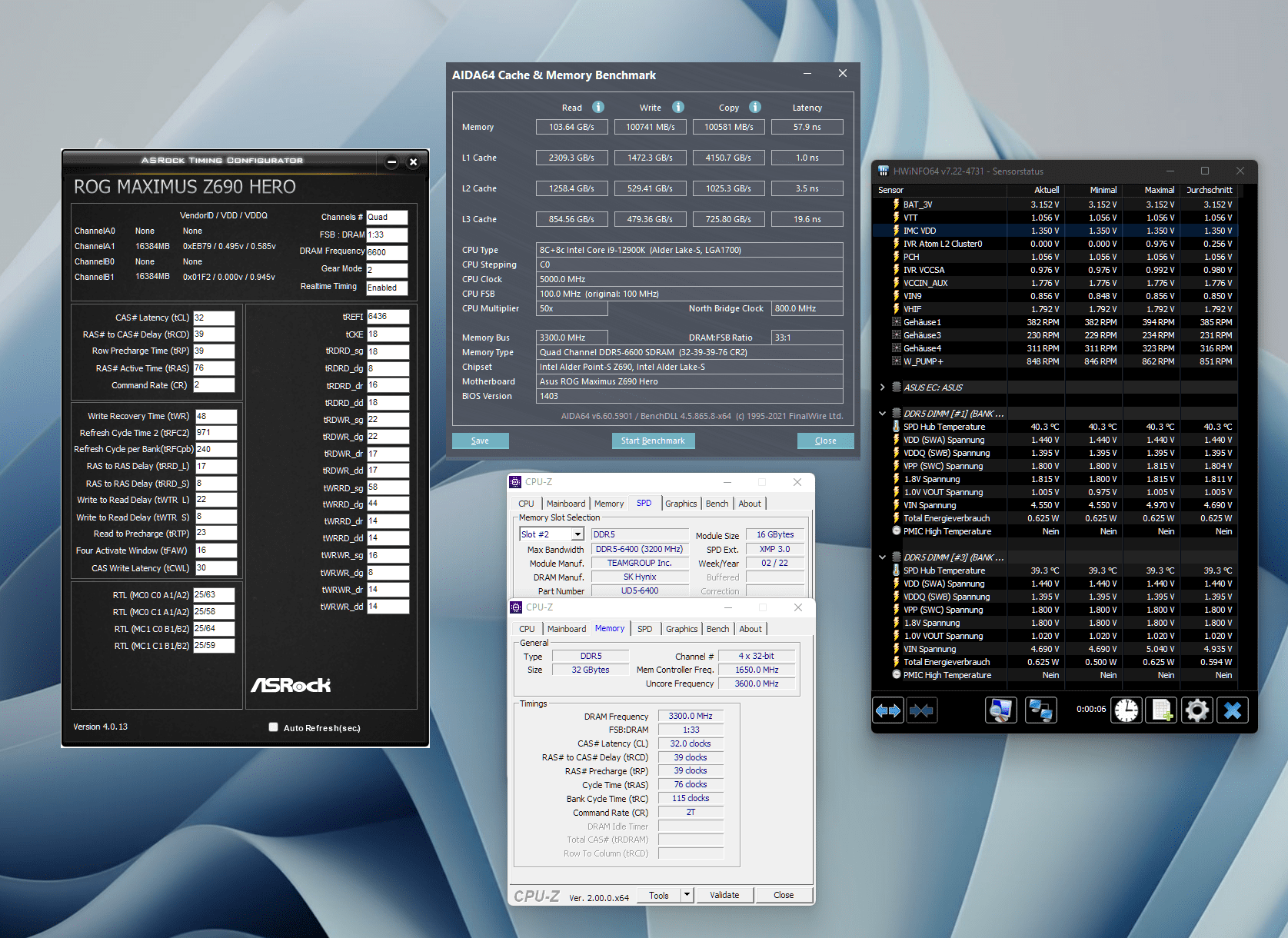The height and width of the screenshot is (938, 1288).
Task: Click lightning icon beside VCCIN_AUX sensor
Action: (896, 283)
